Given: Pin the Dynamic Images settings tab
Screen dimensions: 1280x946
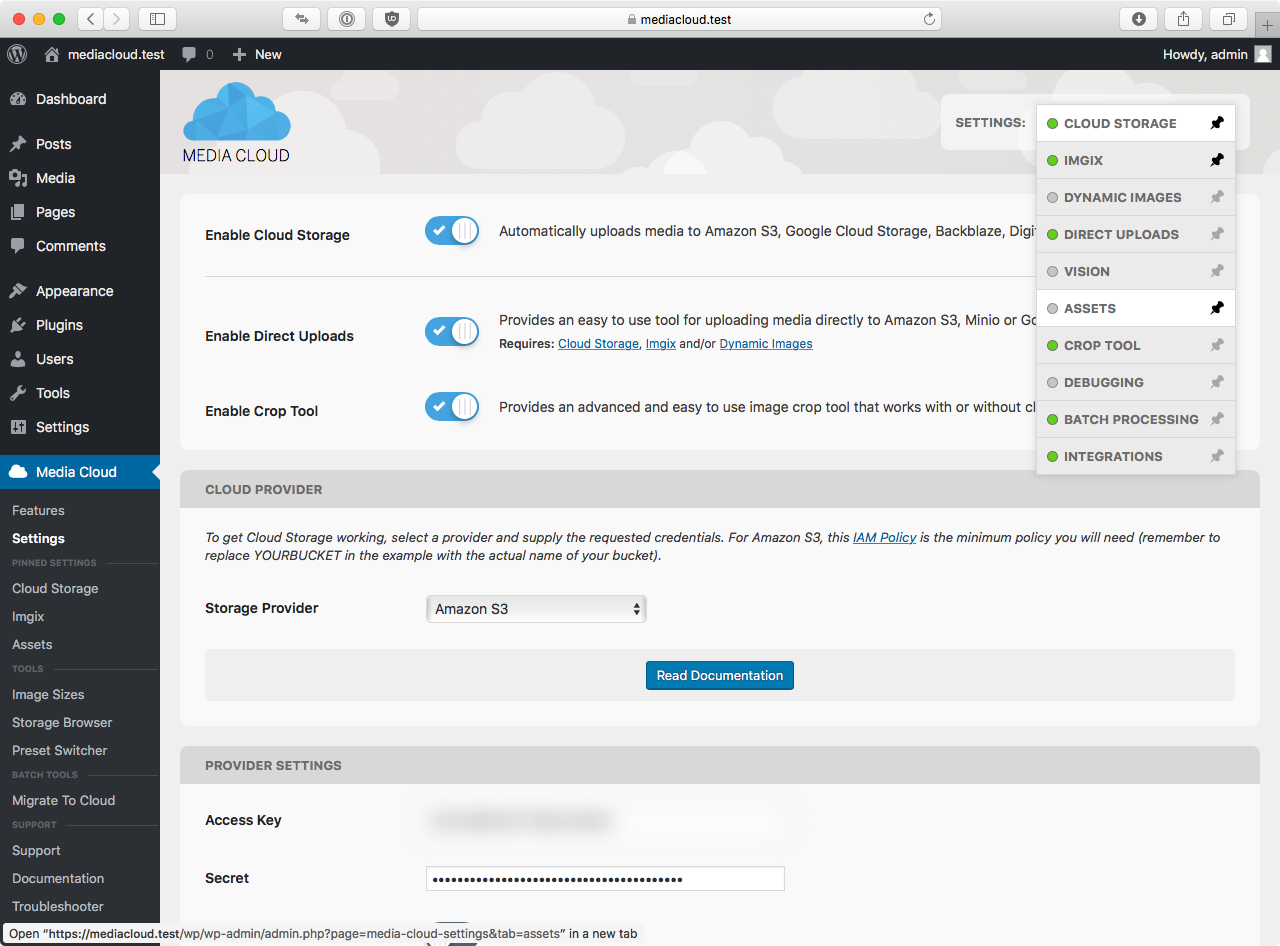Looking at the screenshot, I should click(x=1216, y=197).
